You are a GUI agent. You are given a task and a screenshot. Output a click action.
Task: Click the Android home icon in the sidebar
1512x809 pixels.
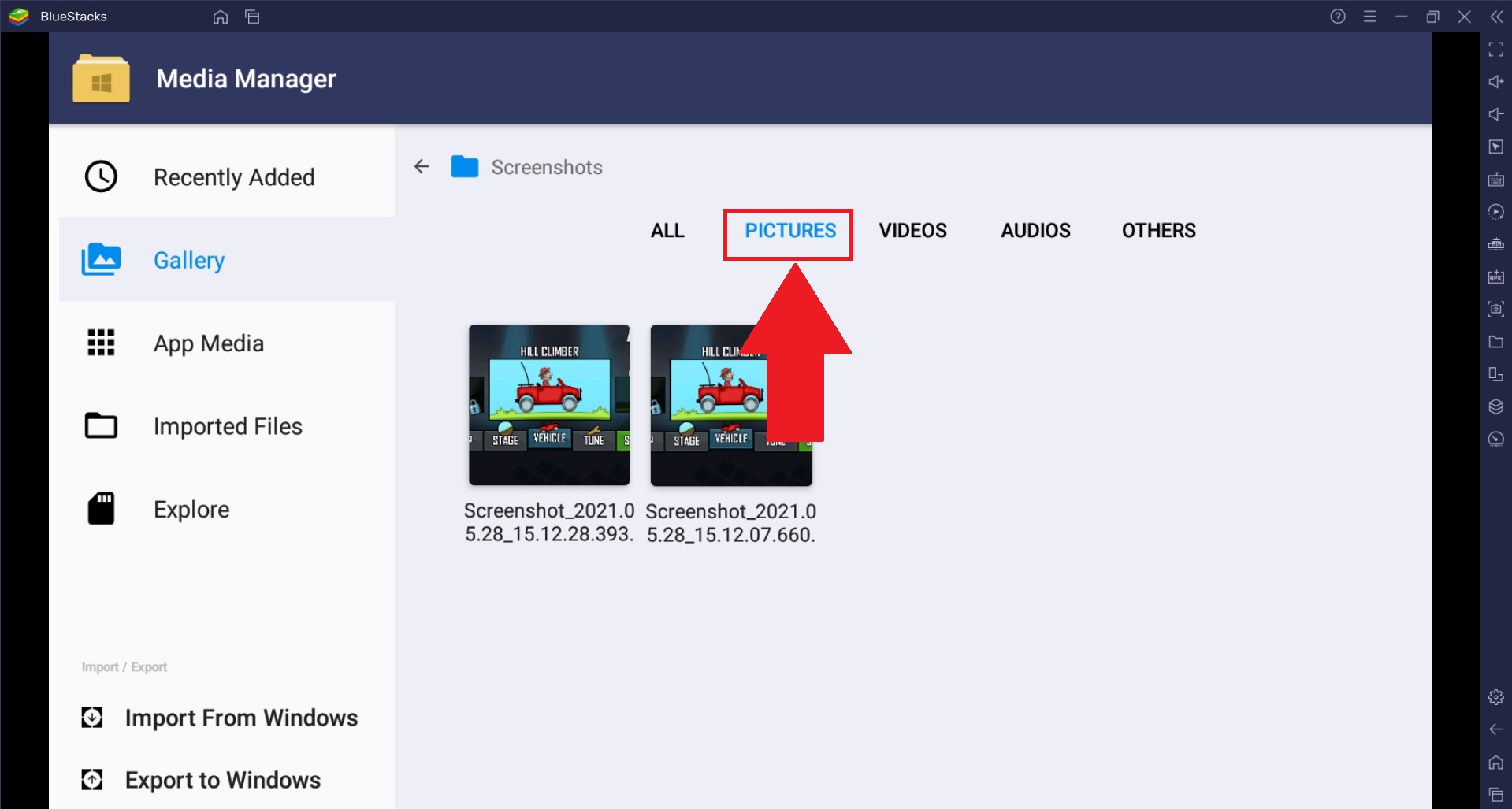(x=1495, y=763)
